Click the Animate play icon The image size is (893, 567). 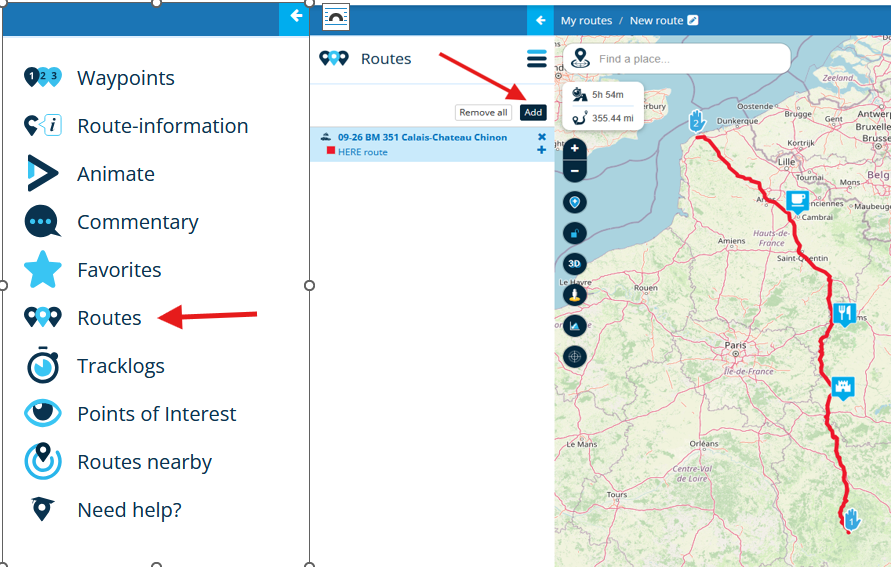click(x=42, y=173)
